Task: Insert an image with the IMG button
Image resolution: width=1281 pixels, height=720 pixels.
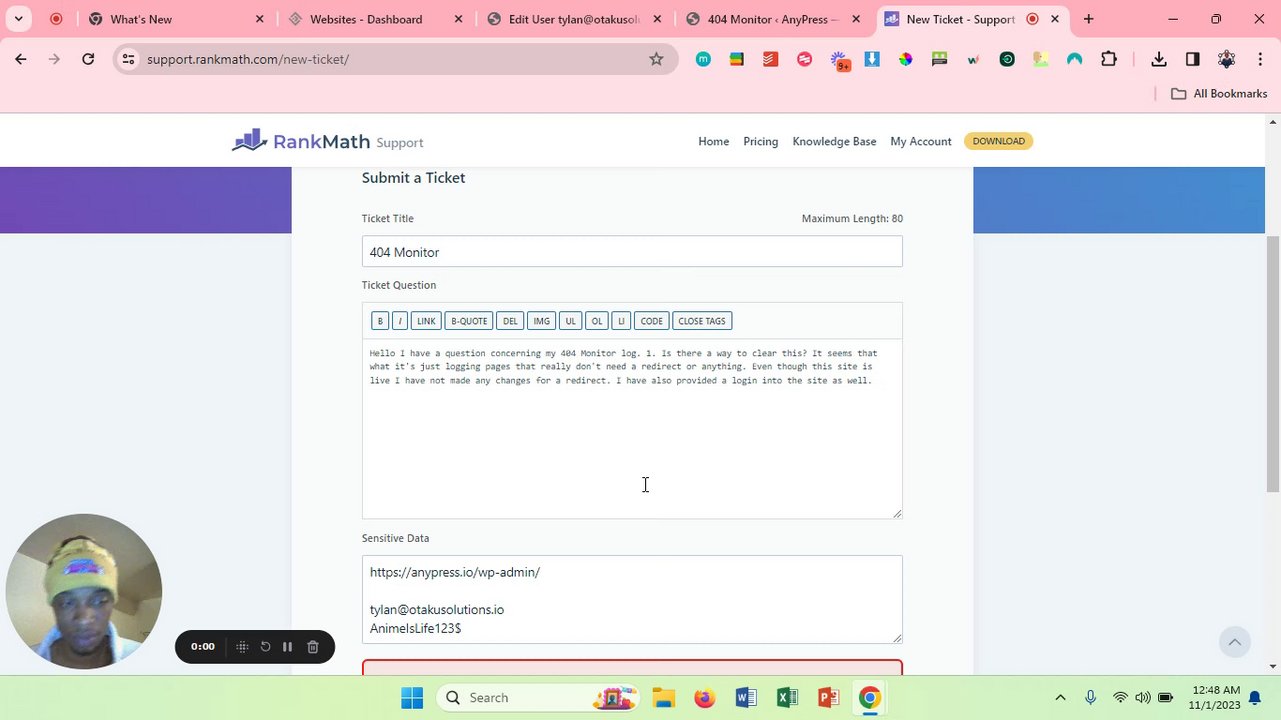Action: tap(541, 321)
